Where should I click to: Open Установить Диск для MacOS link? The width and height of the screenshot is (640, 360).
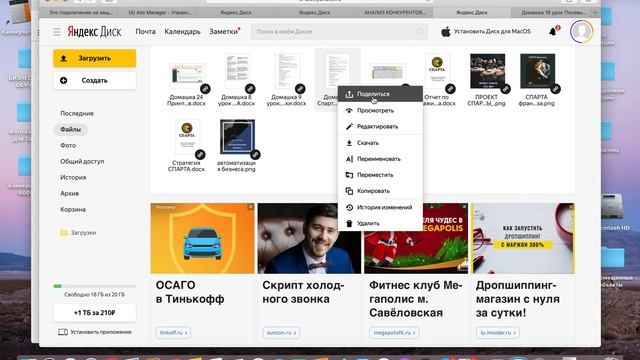point(492,31)
